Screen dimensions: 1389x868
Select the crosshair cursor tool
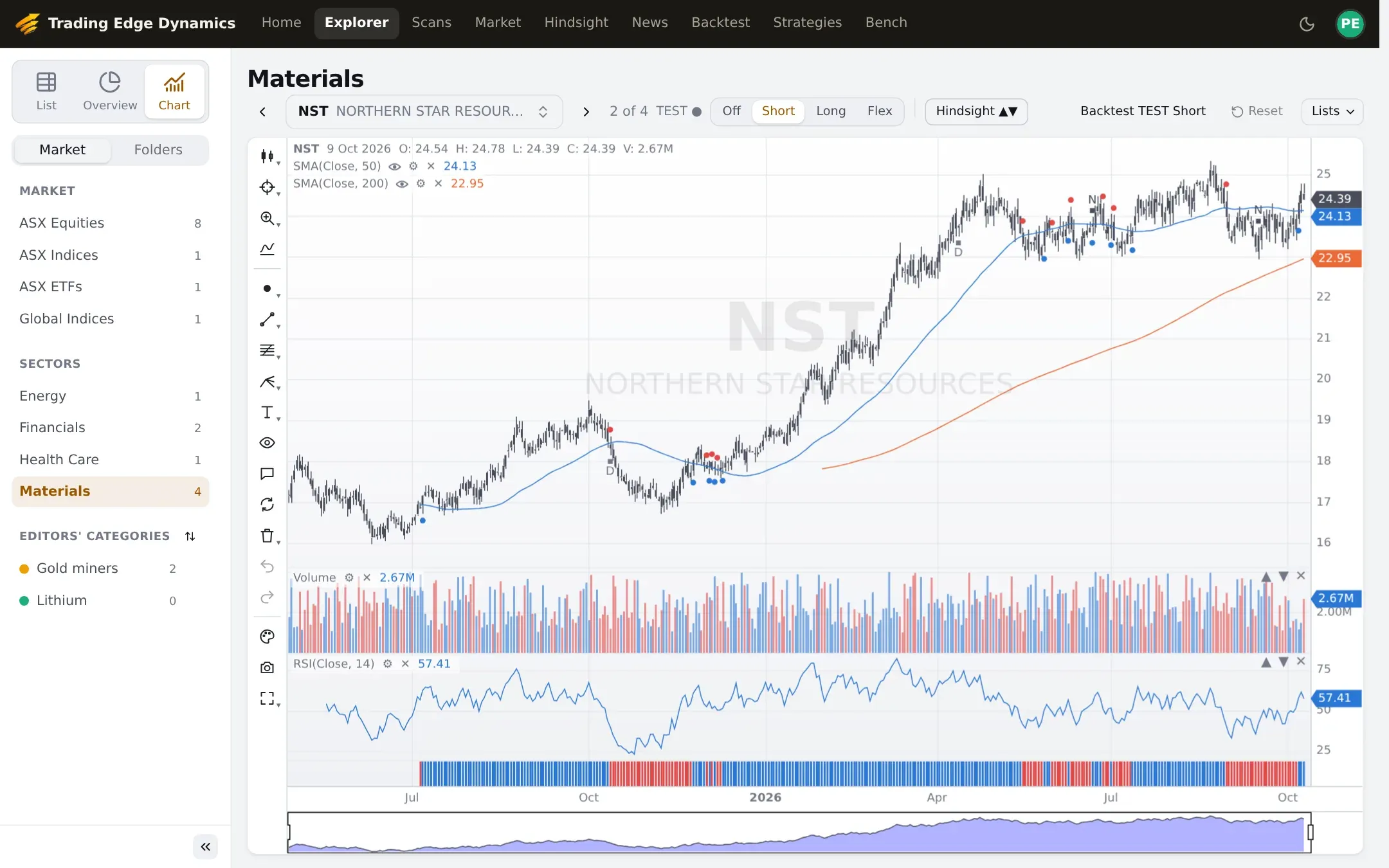click(x=267, y=187)
